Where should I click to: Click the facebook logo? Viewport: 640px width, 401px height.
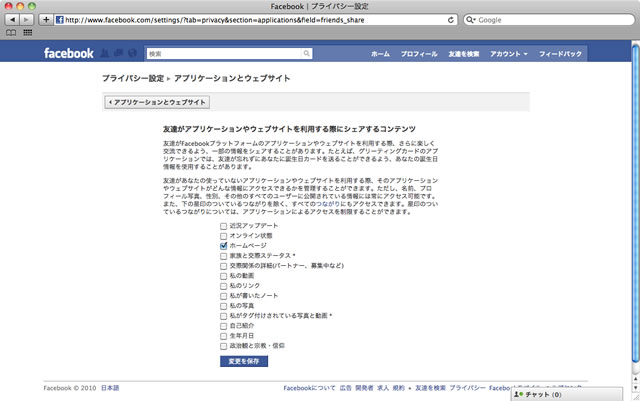69,53
